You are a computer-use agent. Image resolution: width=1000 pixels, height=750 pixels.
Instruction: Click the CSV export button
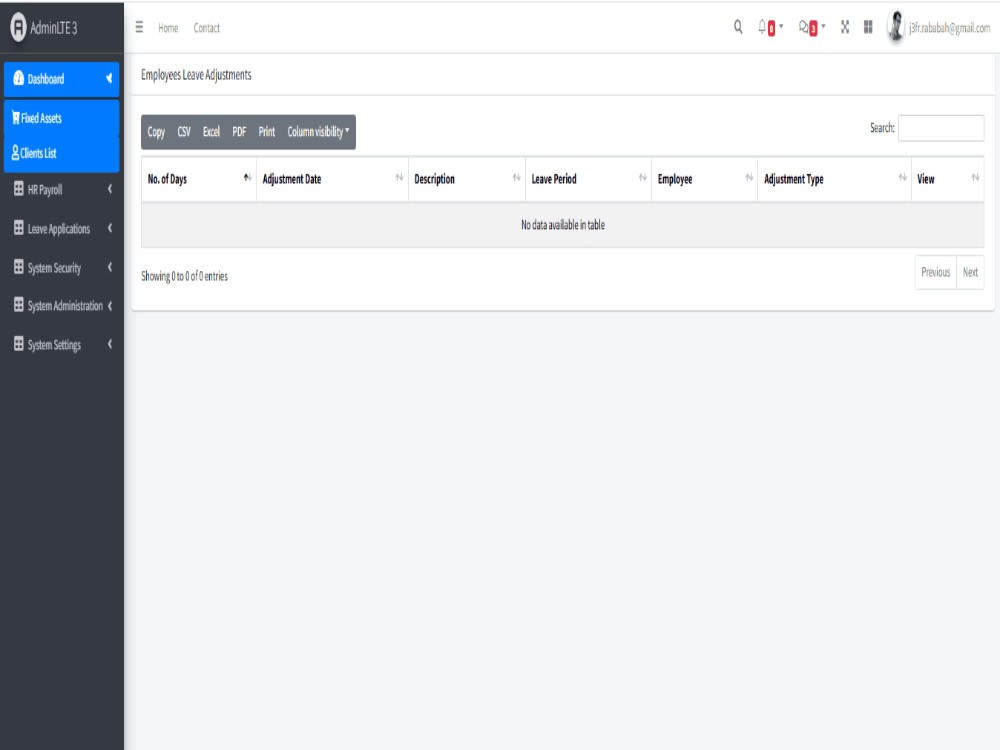coord(184,132)
